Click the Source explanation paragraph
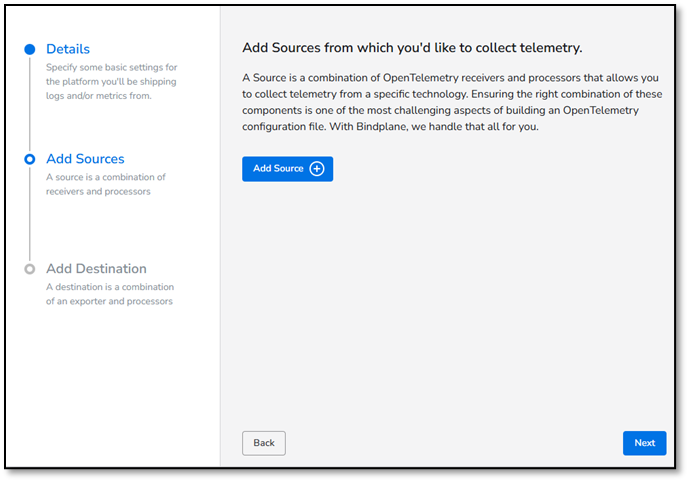 coord(452,102)
